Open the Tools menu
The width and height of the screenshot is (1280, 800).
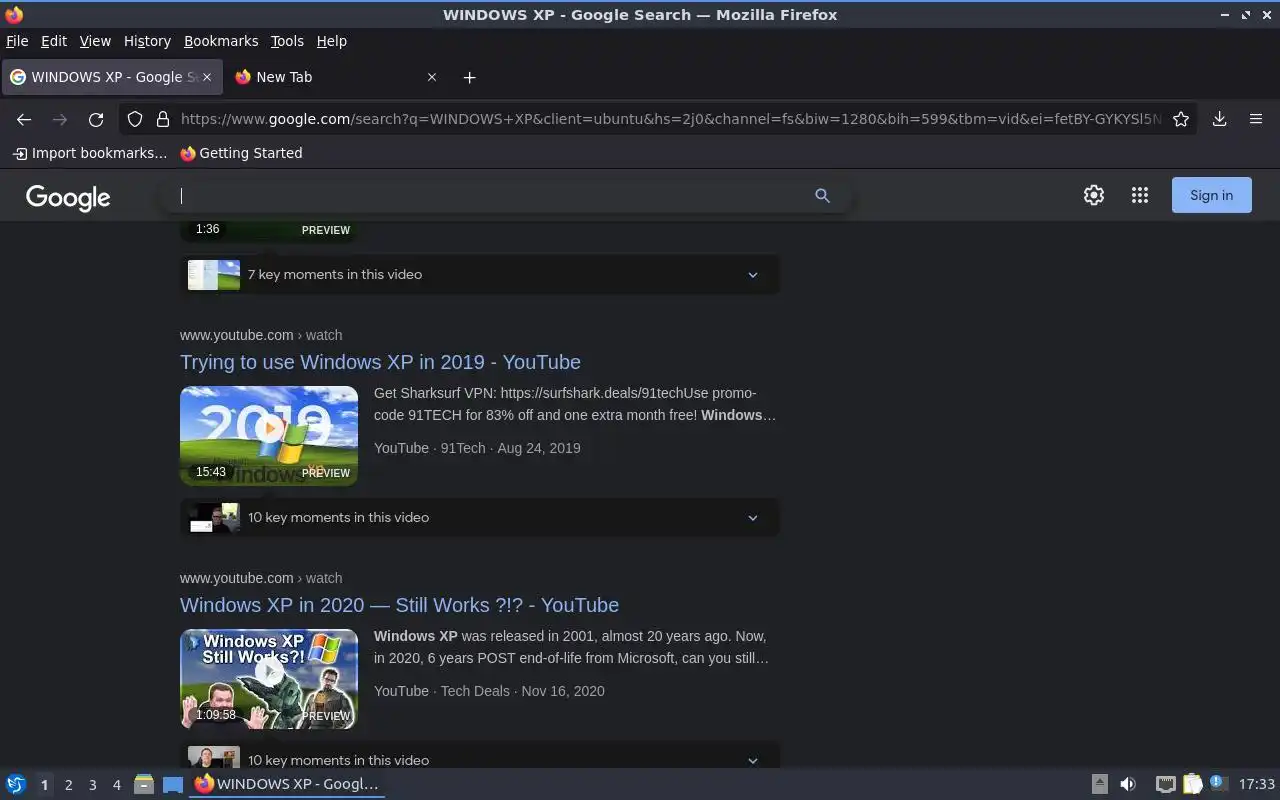[287, 41]
